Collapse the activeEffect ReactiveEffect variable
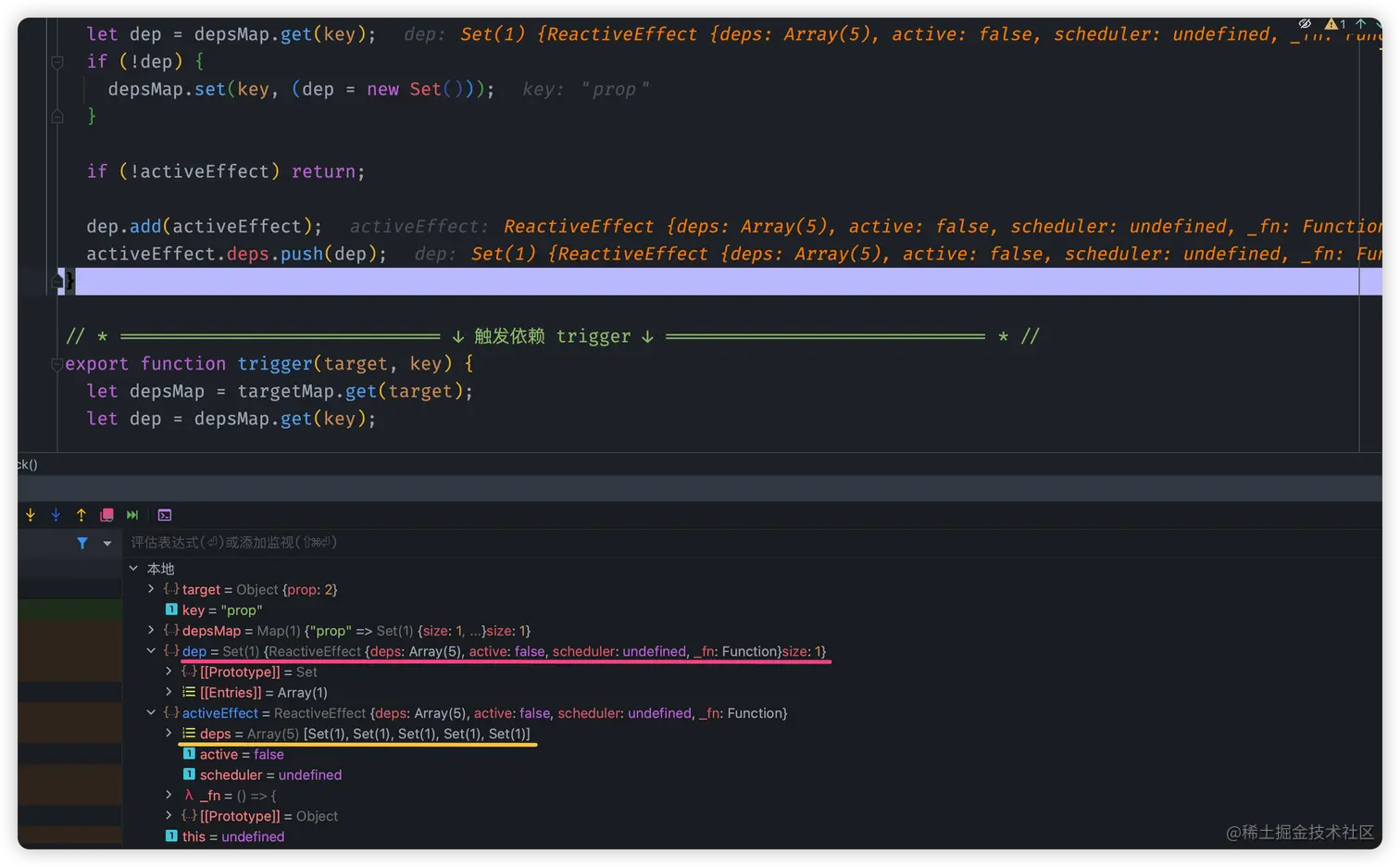Image resolution: width=1400 pixels, height=867 pixels. (152, 713)
